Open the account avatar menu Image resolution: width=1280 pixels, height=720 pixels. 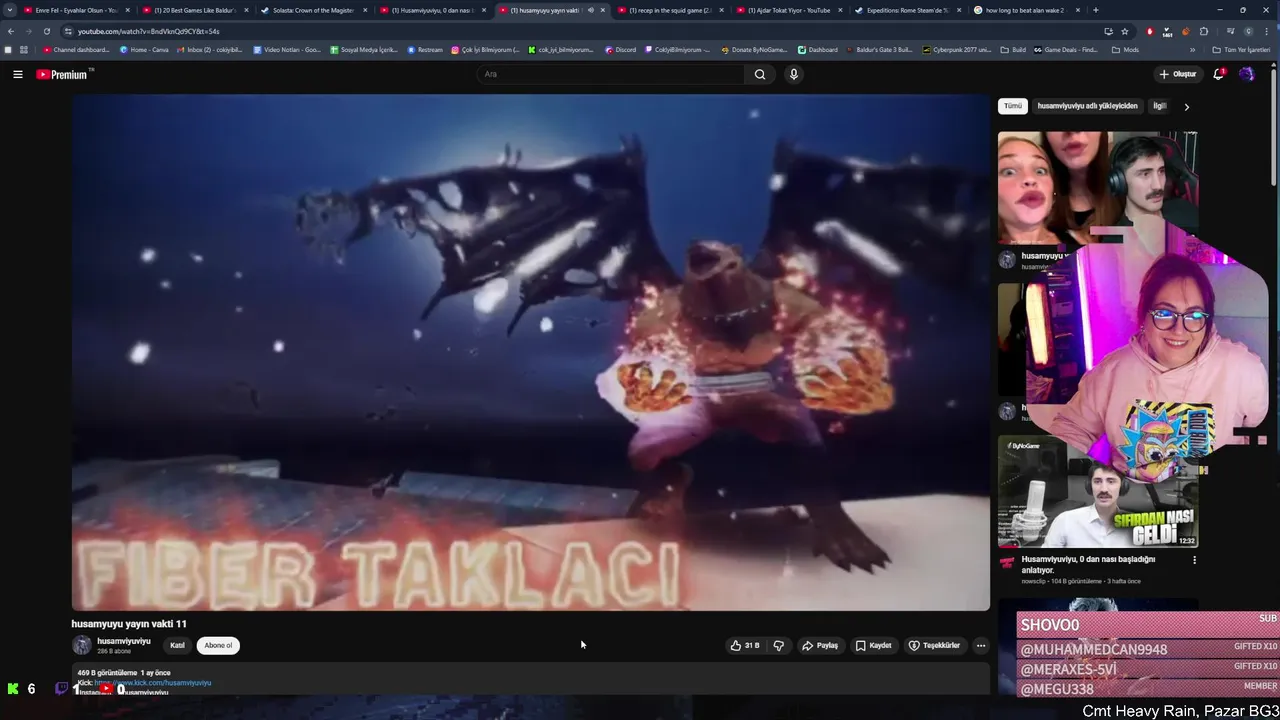pos(1246,74)
